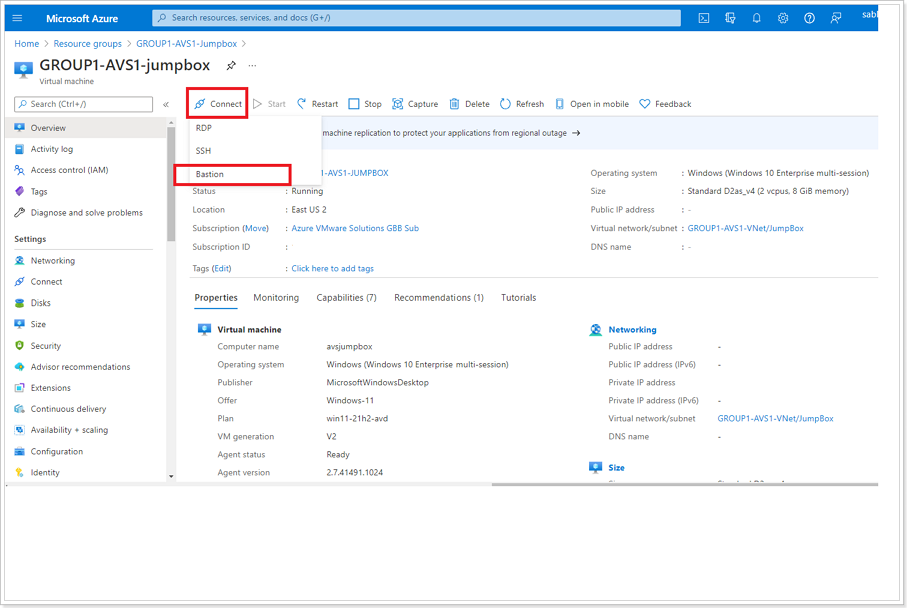Open GROUP1-AVS1-VNet/JumpBox under Networking properties
Screen dimensions: 907x608
[775, 419]
